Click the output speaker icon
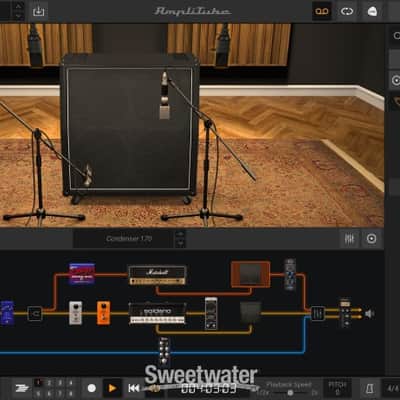400x400 pixels. pyautogui.click(x=369, y=314)
